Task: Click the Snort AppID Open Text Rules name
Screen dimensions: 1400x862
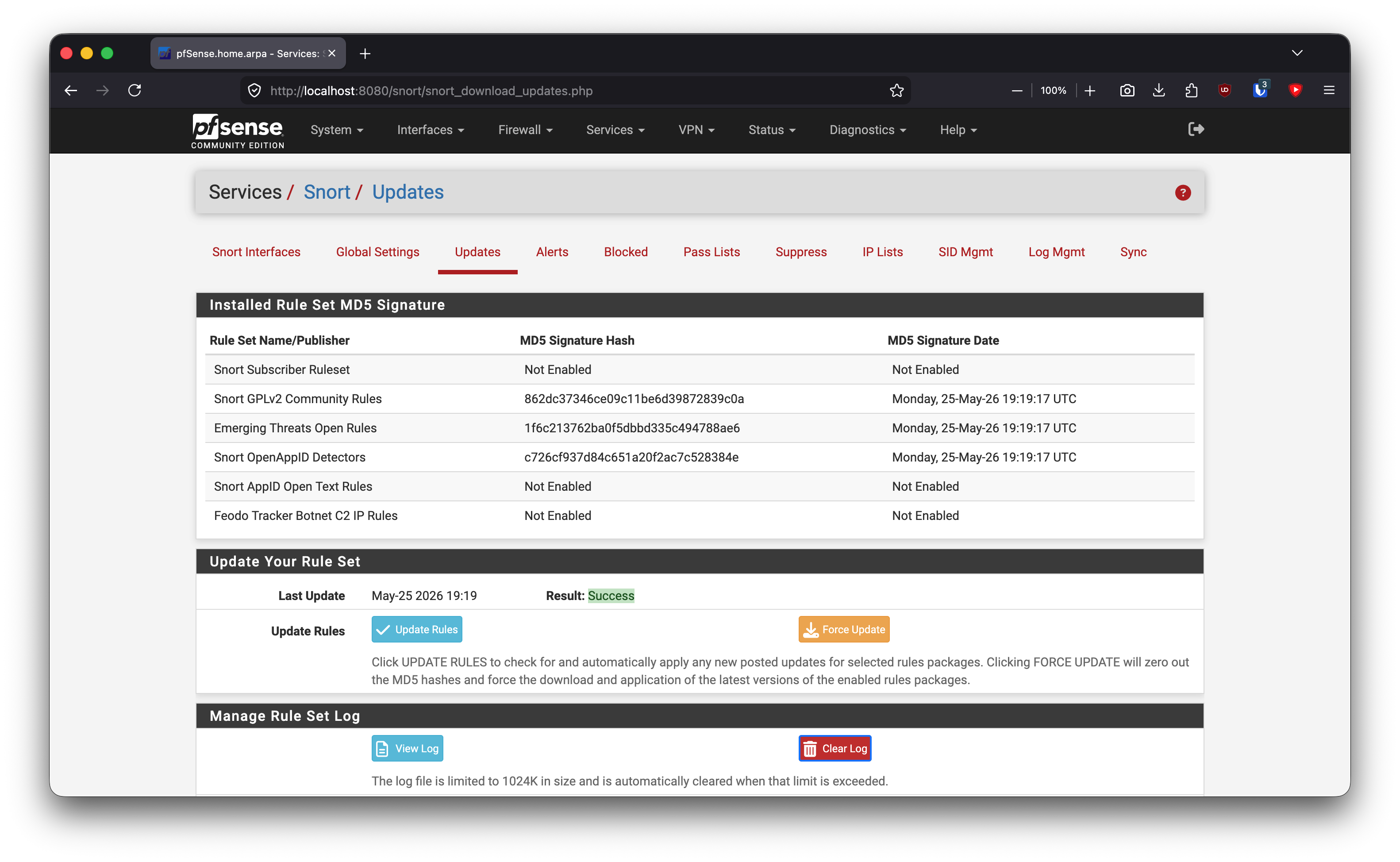Action: (x=293, y=486)
